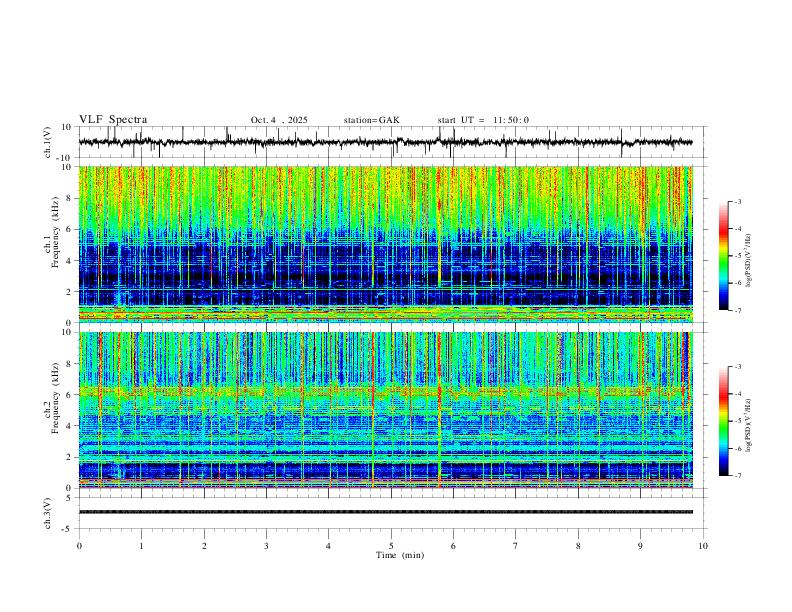Click the "7" time axis tick label
The width and height of the screenshot is (792, 612).
[x=516, y=546]
